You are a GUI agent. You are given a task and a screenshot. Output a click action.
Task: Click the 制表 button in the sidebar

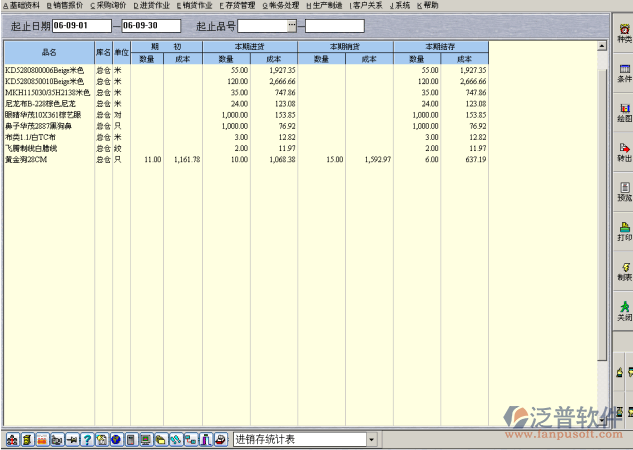[x=623, y=272]
